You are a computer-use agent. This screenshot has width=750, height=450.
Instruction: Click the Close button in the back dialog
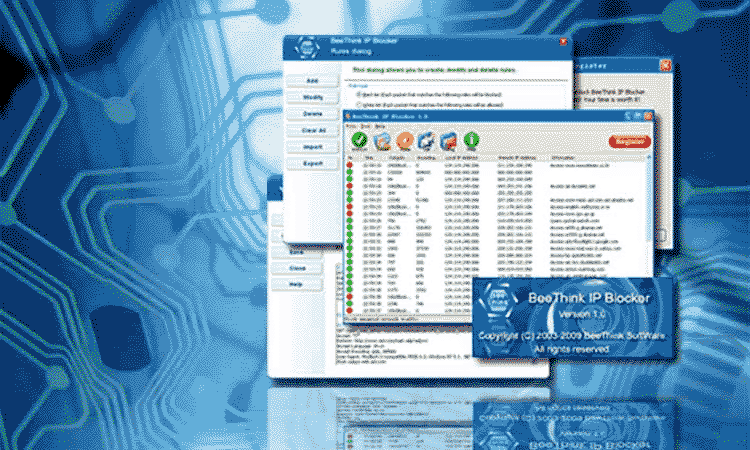297,268
